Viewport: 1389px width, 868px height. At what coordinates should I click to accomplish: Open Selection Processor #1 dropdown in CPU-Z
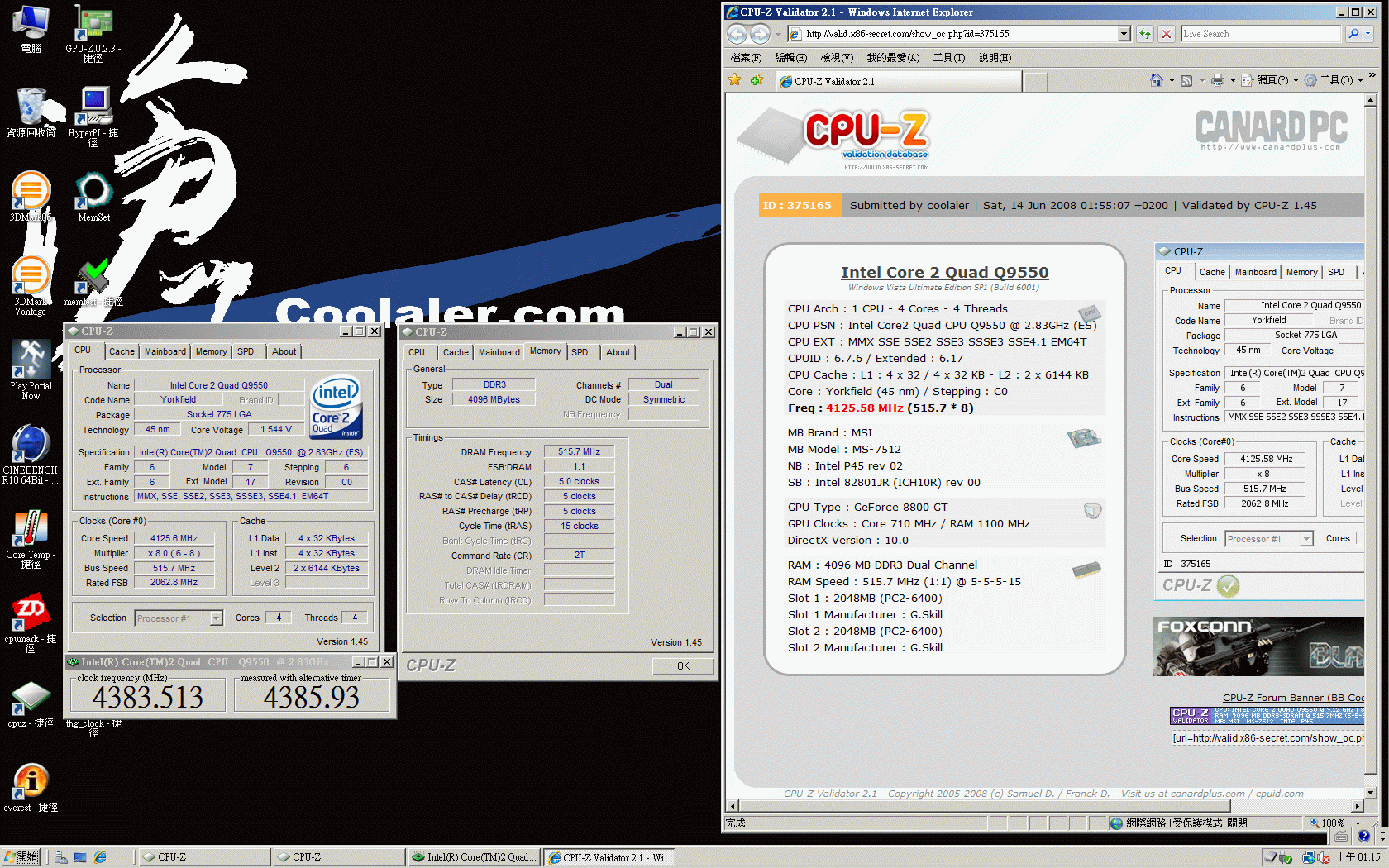coord(216,618)
